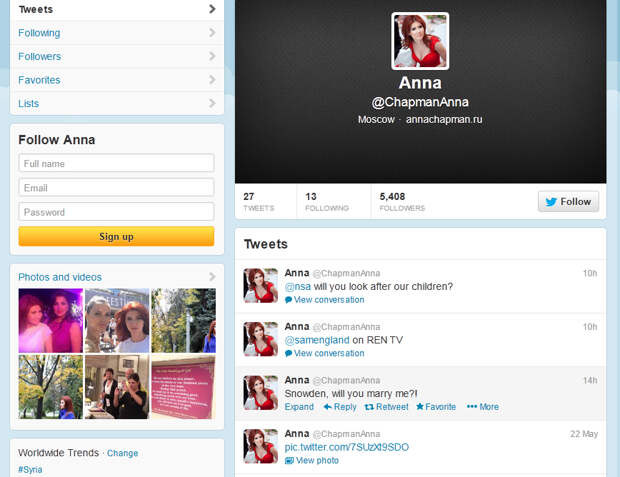Reply to the Snowden tweet
The height and width of the screenshot is (477, 620).
coord(340,407)
